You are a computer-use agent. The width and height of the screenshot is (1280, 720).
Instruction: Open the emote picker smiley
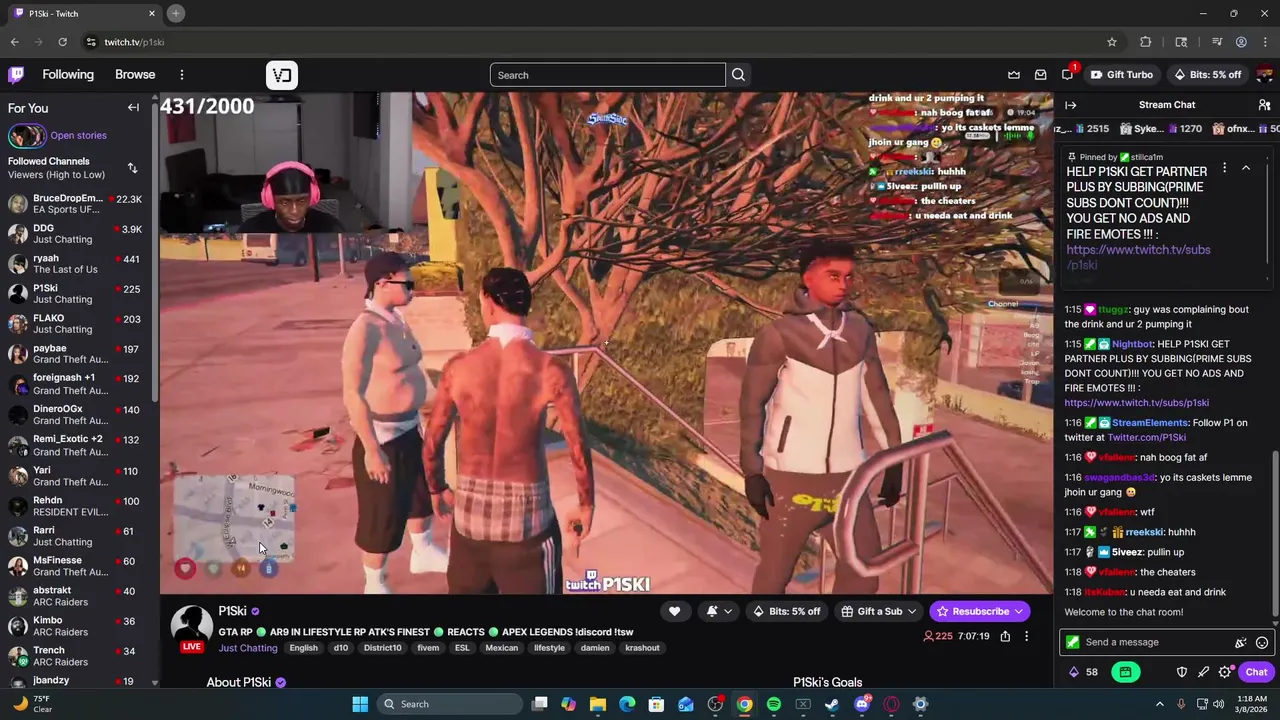coord(1262,642)
